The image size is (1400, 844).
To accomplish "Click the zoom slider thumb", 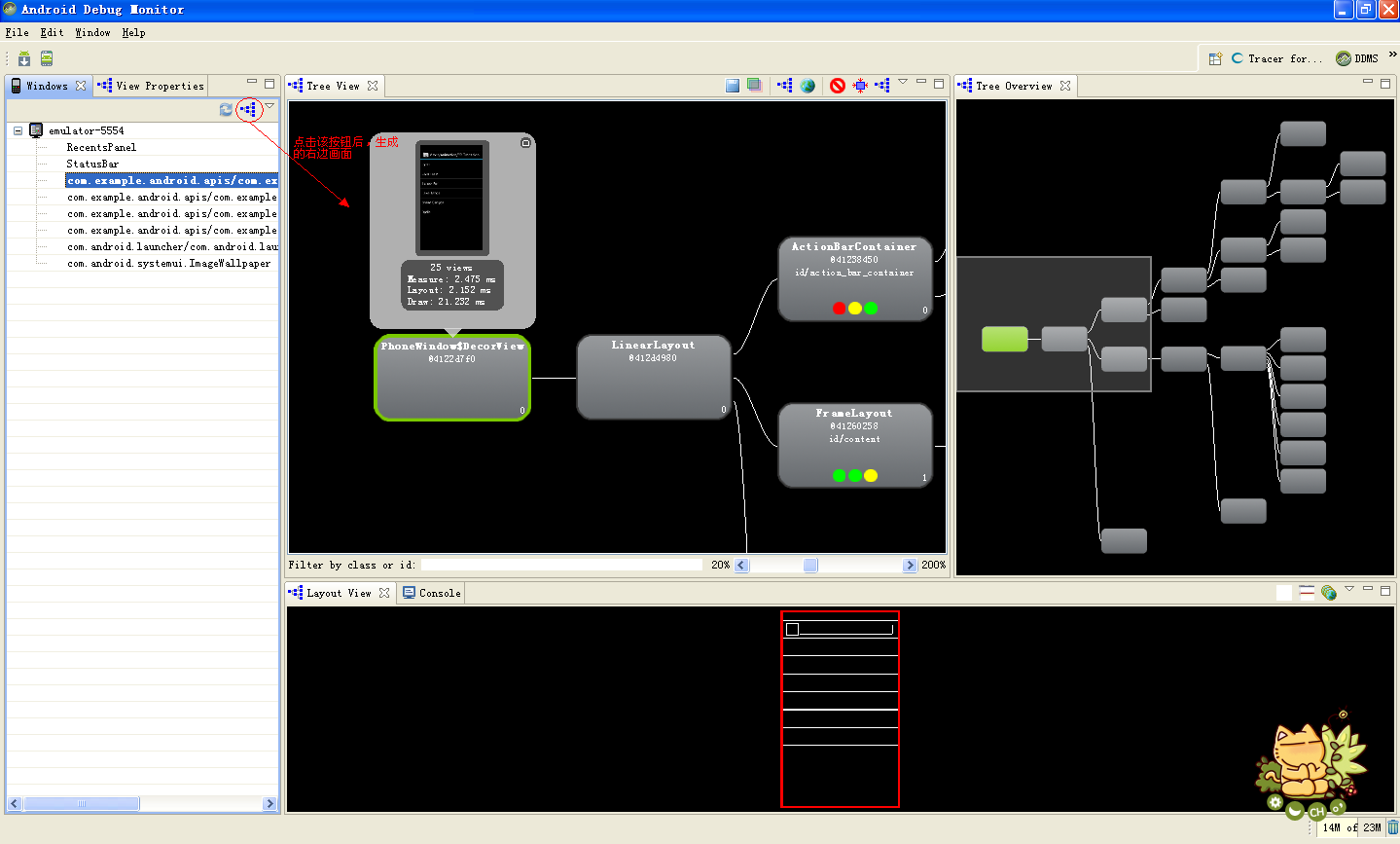I will (x=810, y=565).
